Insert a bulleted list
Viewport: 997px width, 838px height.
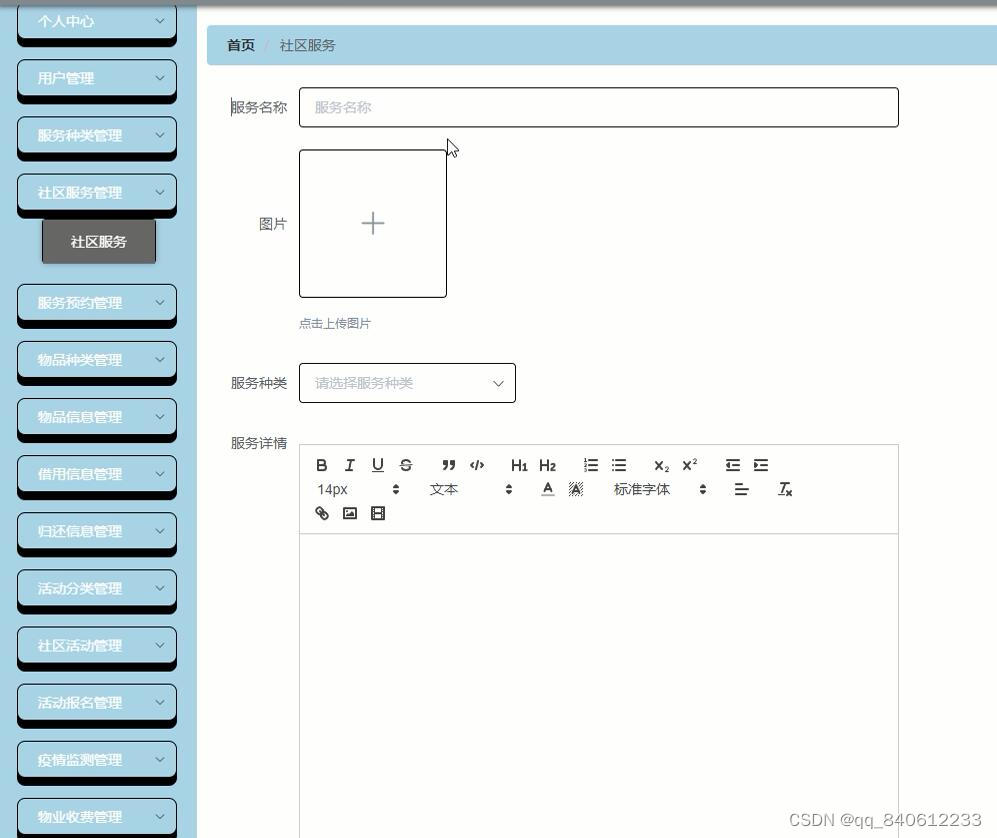pyautogui.click(x=619, y=465)
